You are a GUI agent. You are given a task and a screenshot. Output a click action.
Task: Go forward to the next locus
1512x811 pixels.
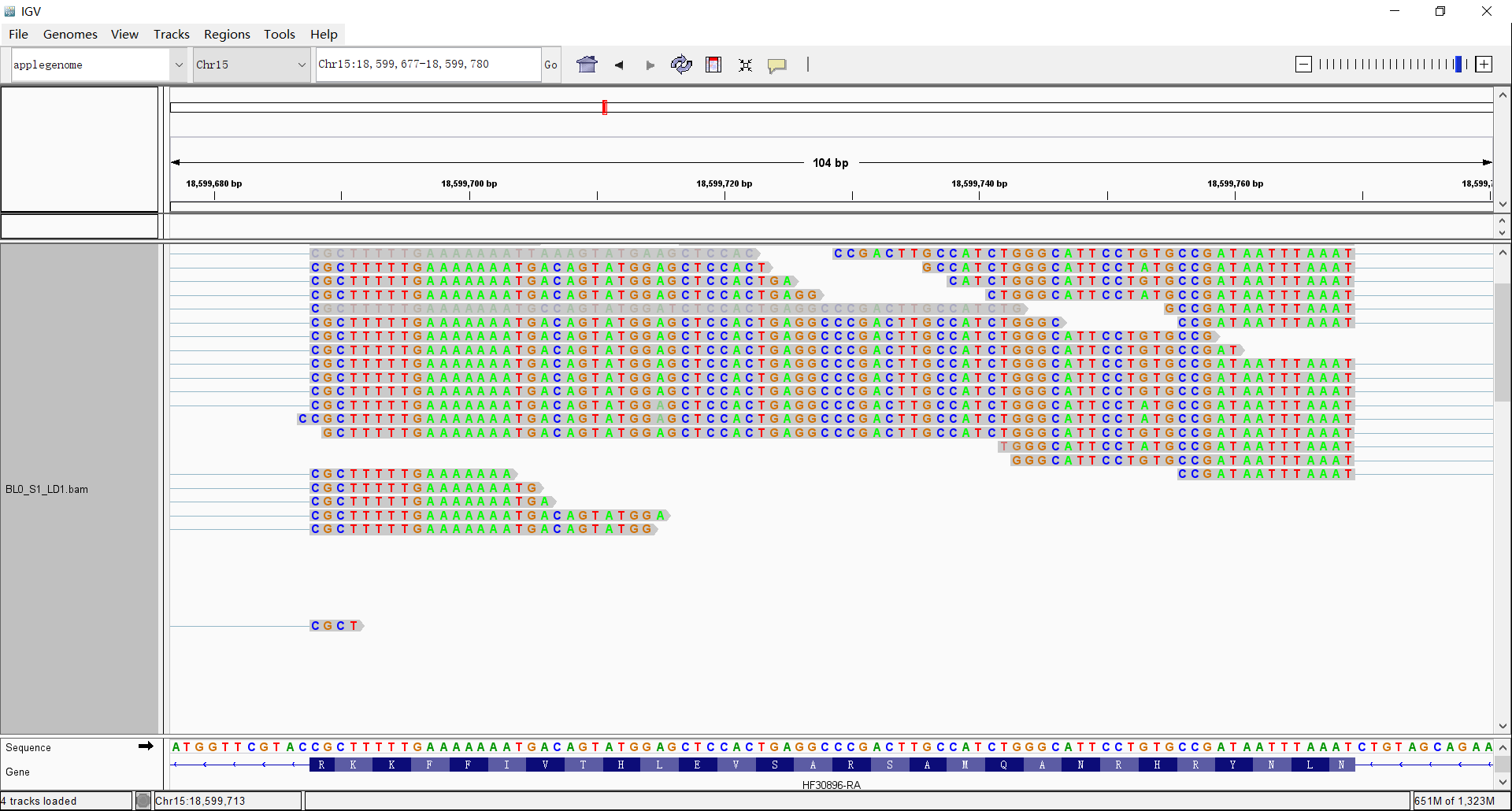point(650,65)
